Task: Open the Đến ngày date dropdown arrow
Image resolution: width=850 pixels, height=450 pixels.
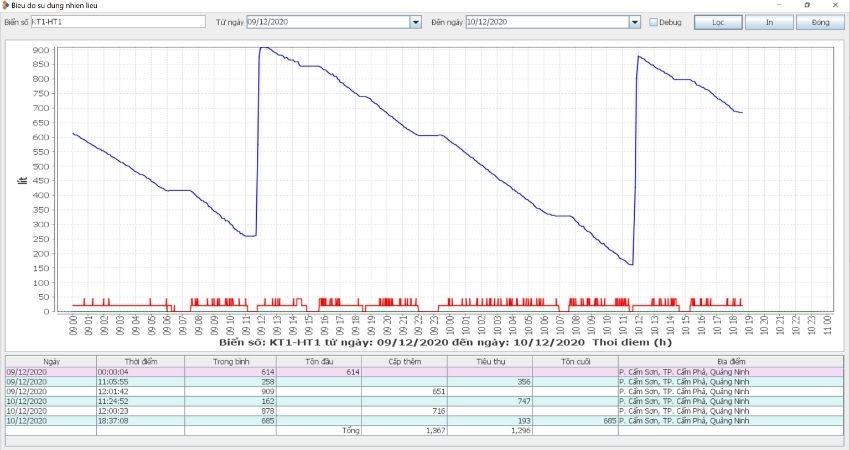Action: point(635,22)
